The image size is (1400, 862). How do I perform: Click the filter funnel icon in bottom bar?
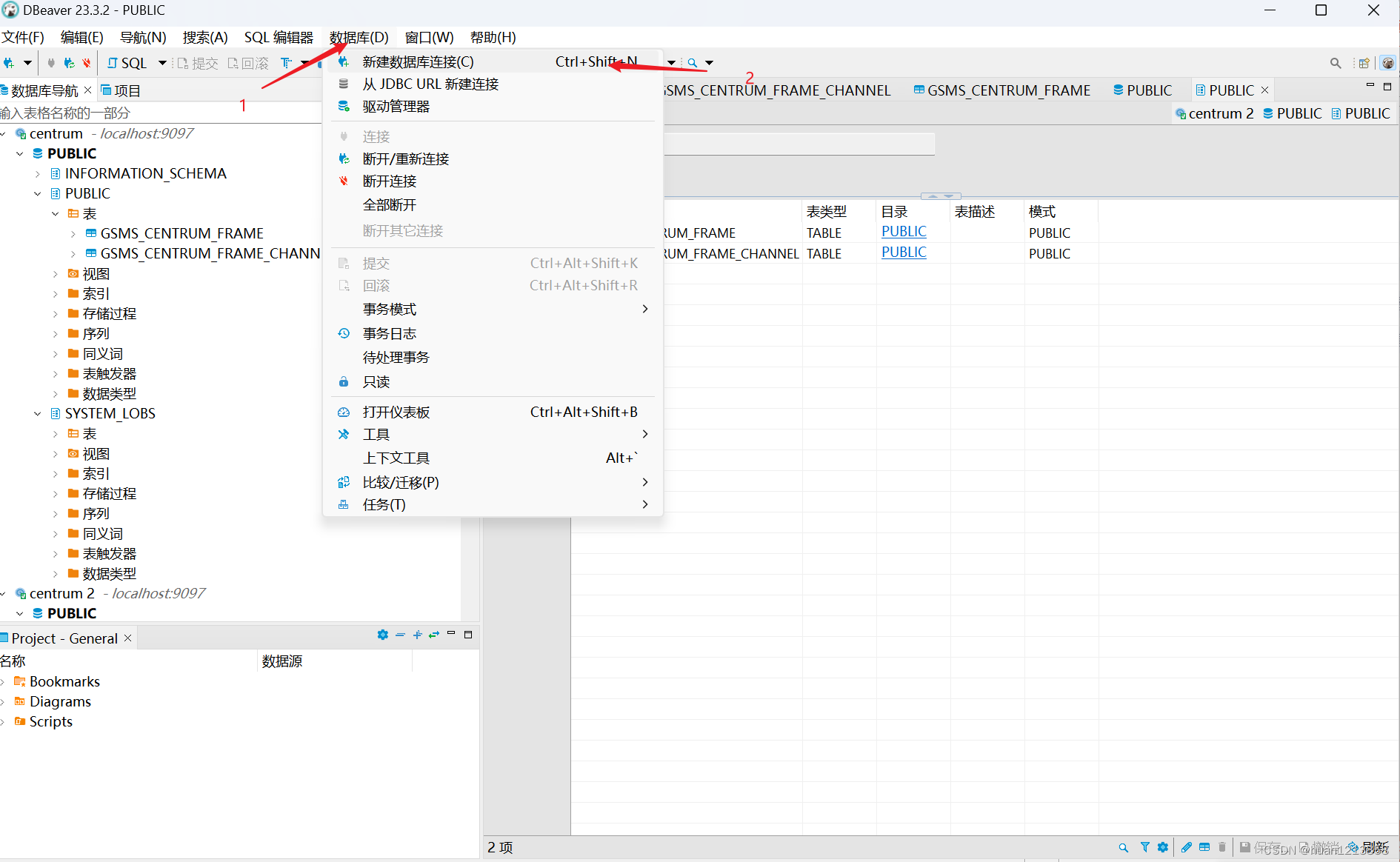point(1145,847)
